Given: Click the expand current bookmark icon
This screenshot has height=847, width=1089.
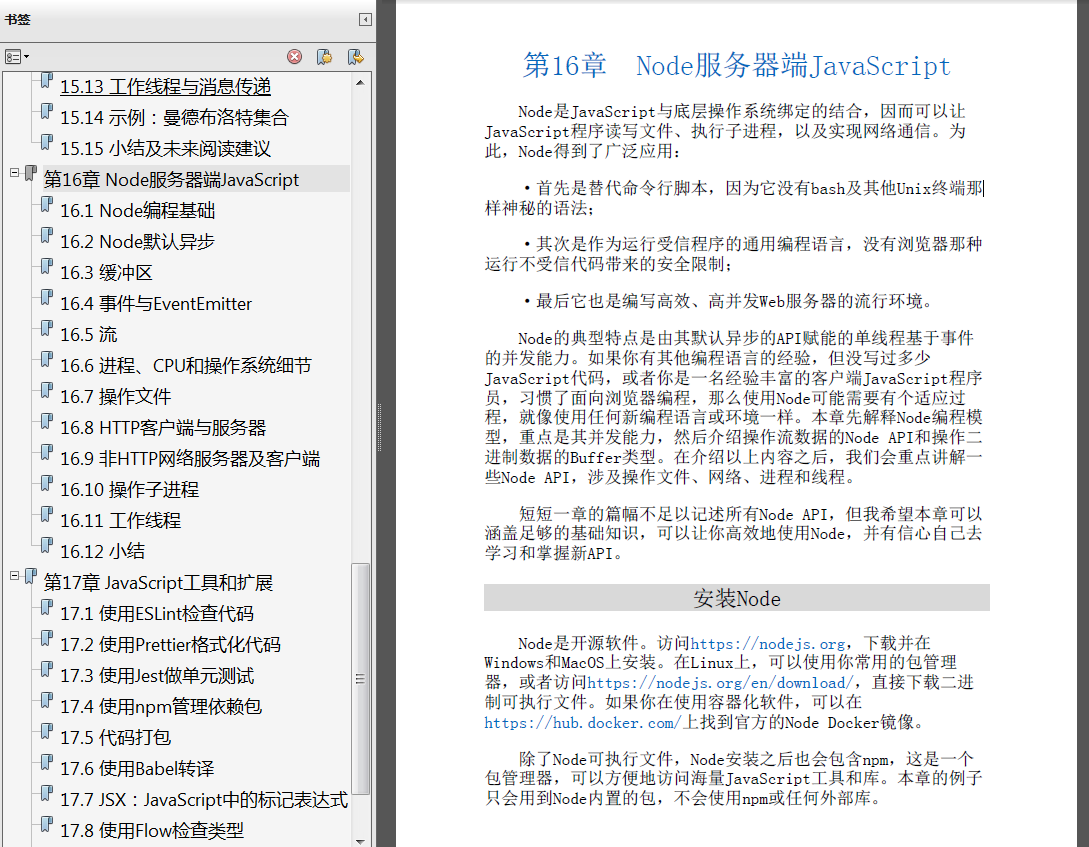Looking at the screenshot, I should pos(356,57).
